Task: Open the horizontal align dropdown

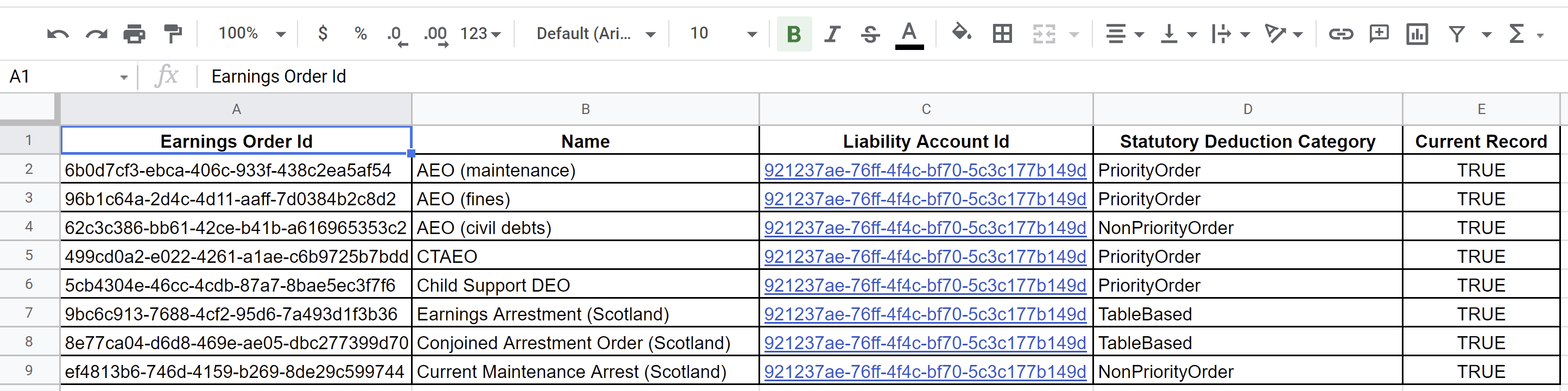Action: [1124, 34]
